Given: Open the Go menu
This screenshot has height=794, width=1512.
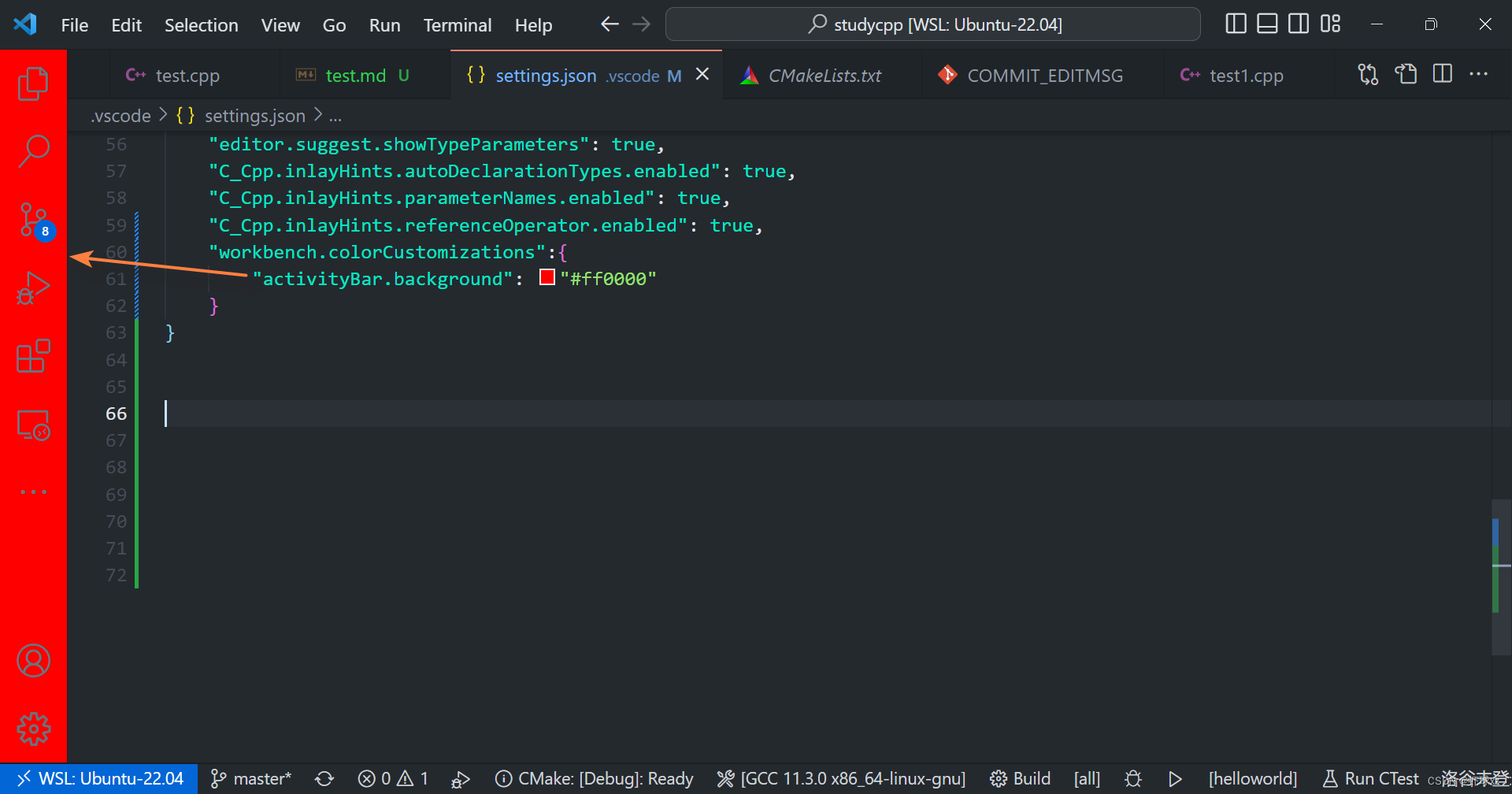Looking at the screenshot, I should coord(334,25).
